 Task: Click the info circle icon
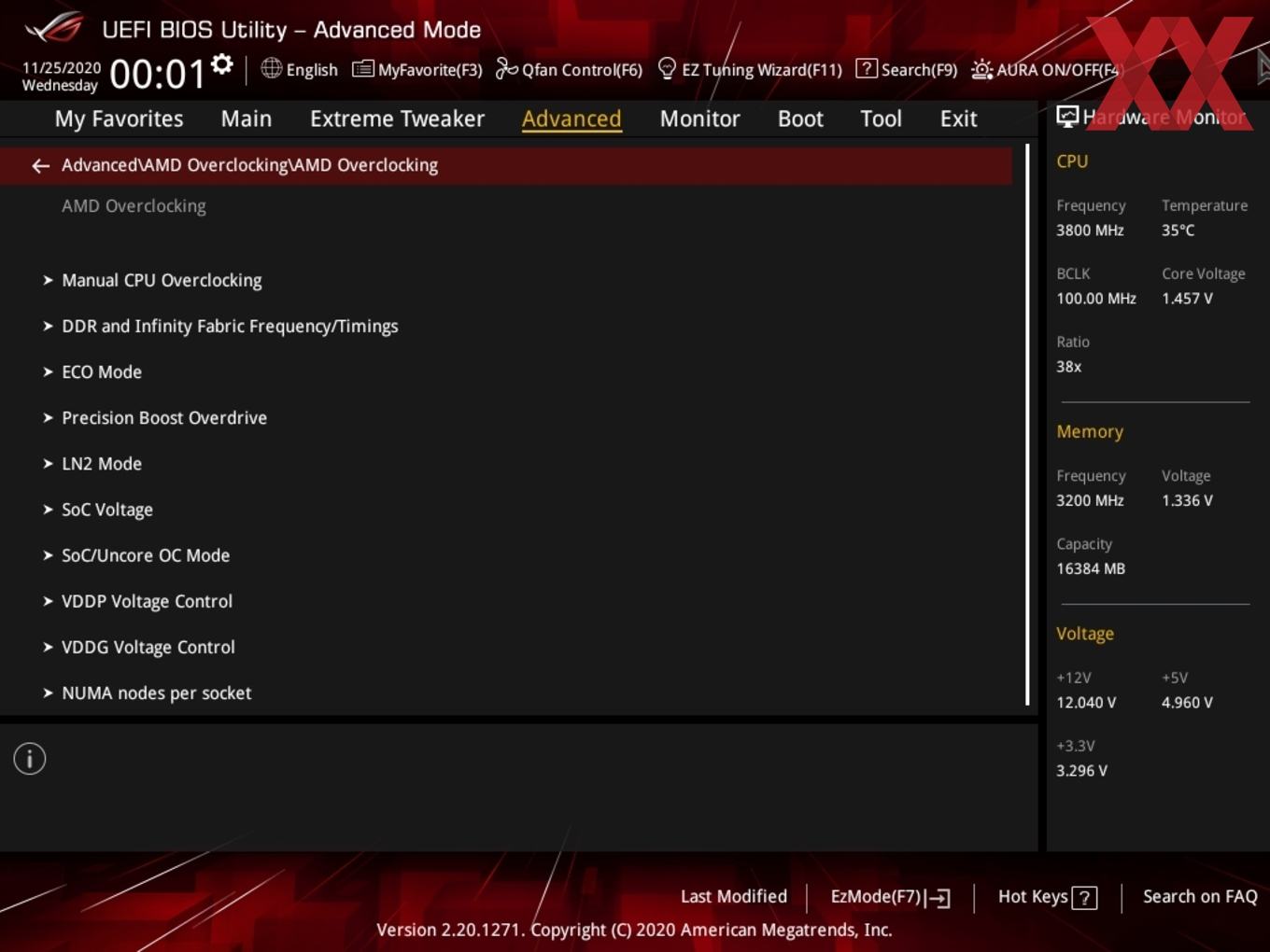click(x=30, y=759)
